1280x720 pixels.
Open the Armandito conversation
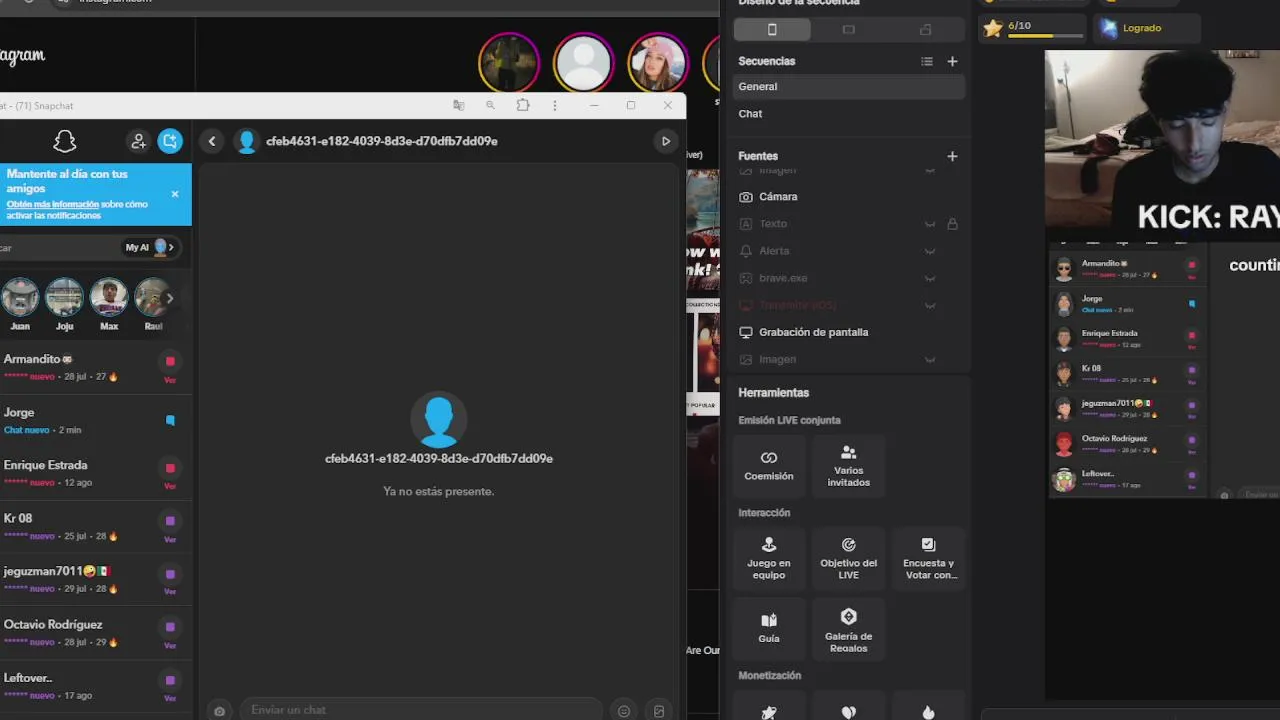[95, 367]
